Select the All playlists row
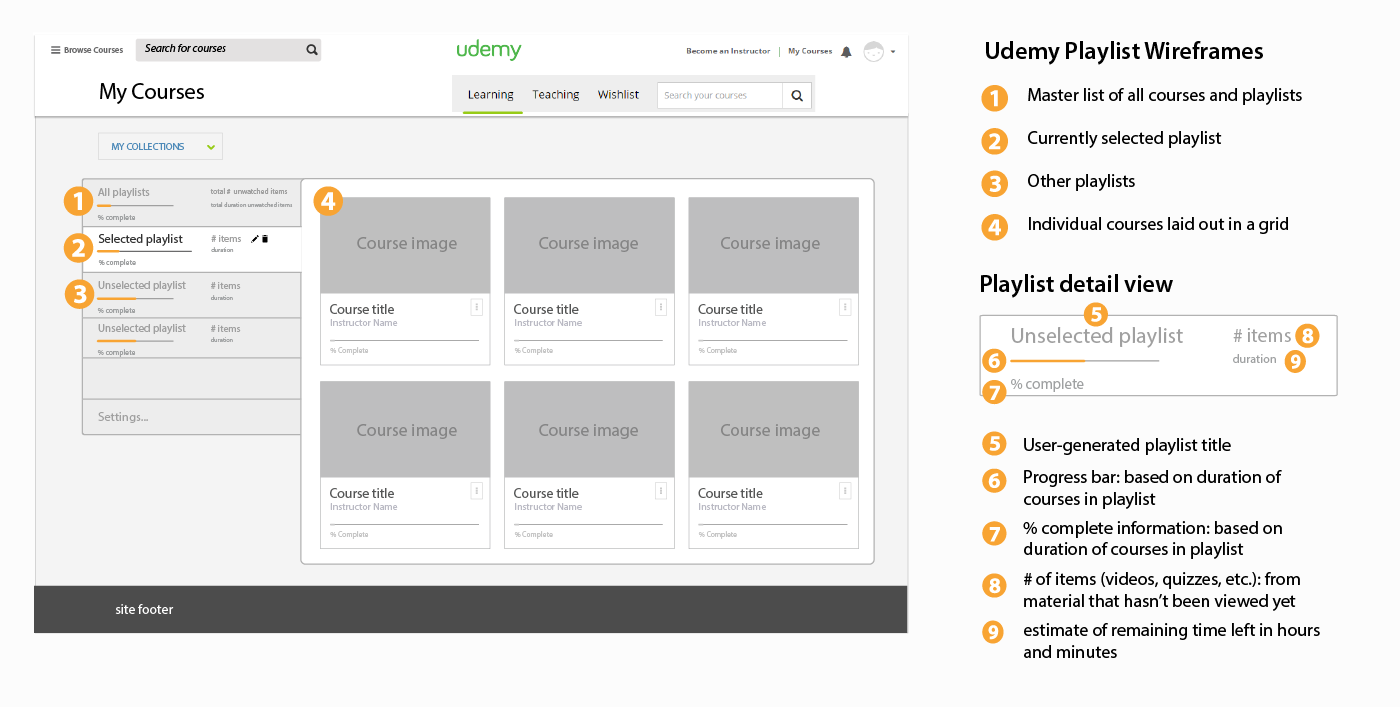This screenshot has height=707, width=1400. (192, 203)
